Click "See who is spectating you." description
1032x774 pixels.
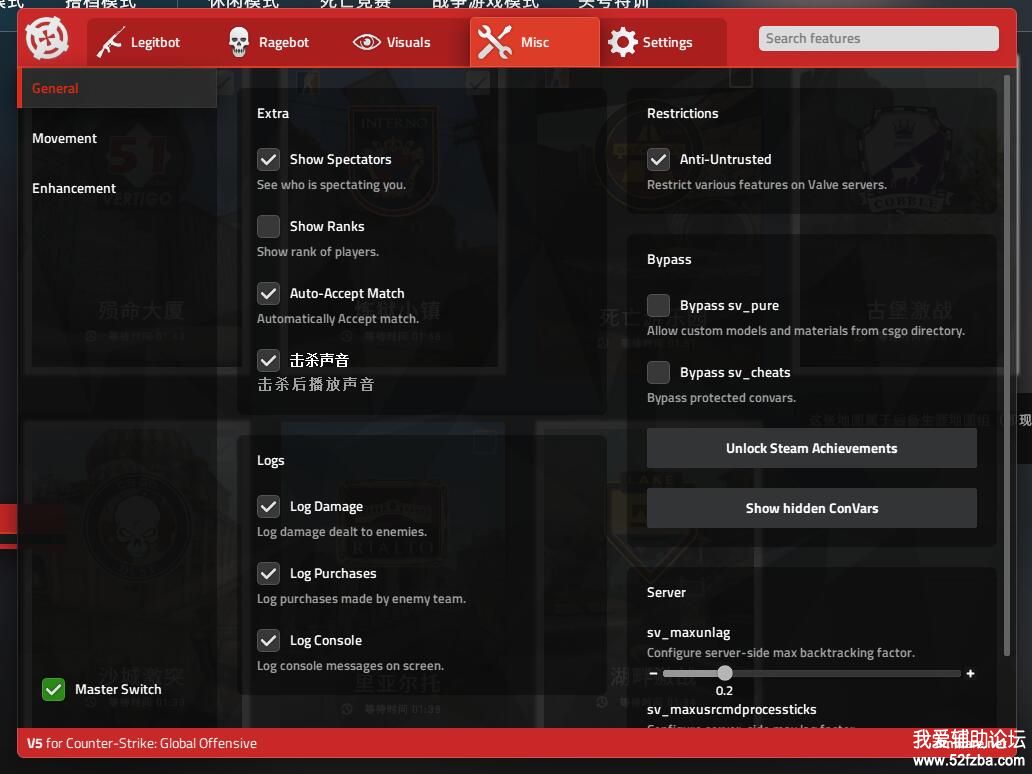pyautogui.click(x=331, y=185)
